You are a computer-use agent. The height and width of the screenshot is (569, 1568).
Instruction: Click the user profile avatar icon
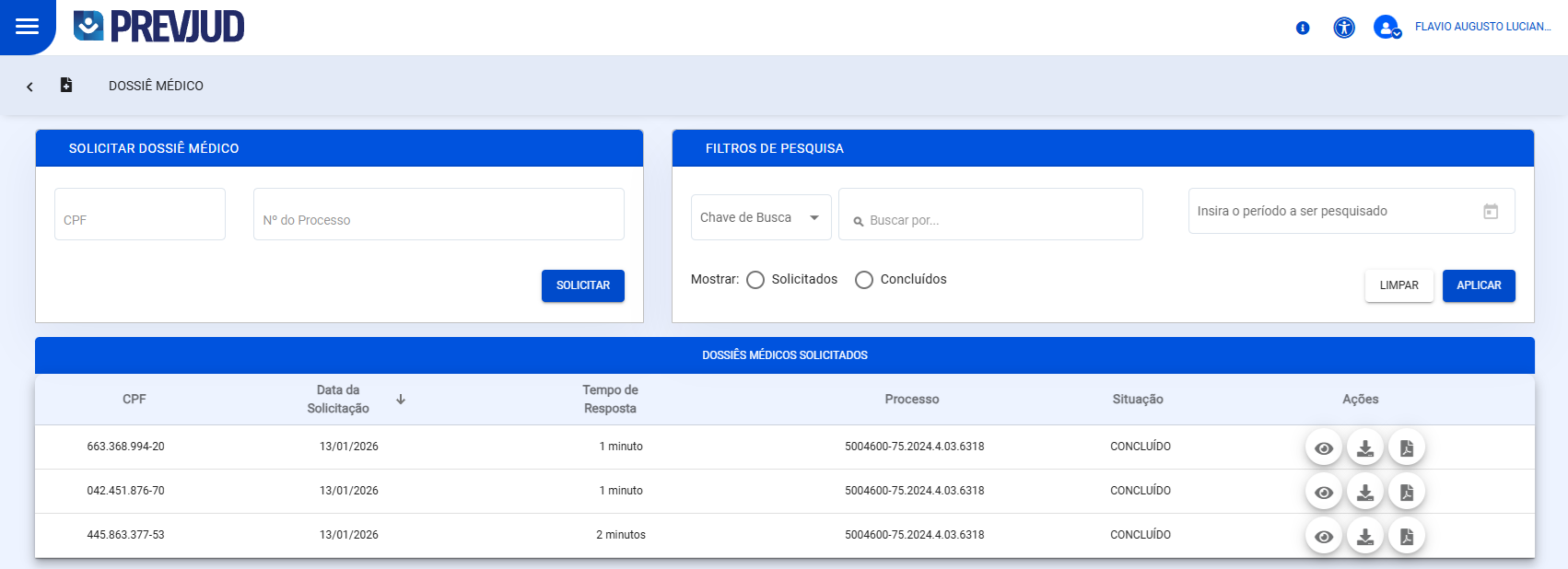coord(1387,28)
